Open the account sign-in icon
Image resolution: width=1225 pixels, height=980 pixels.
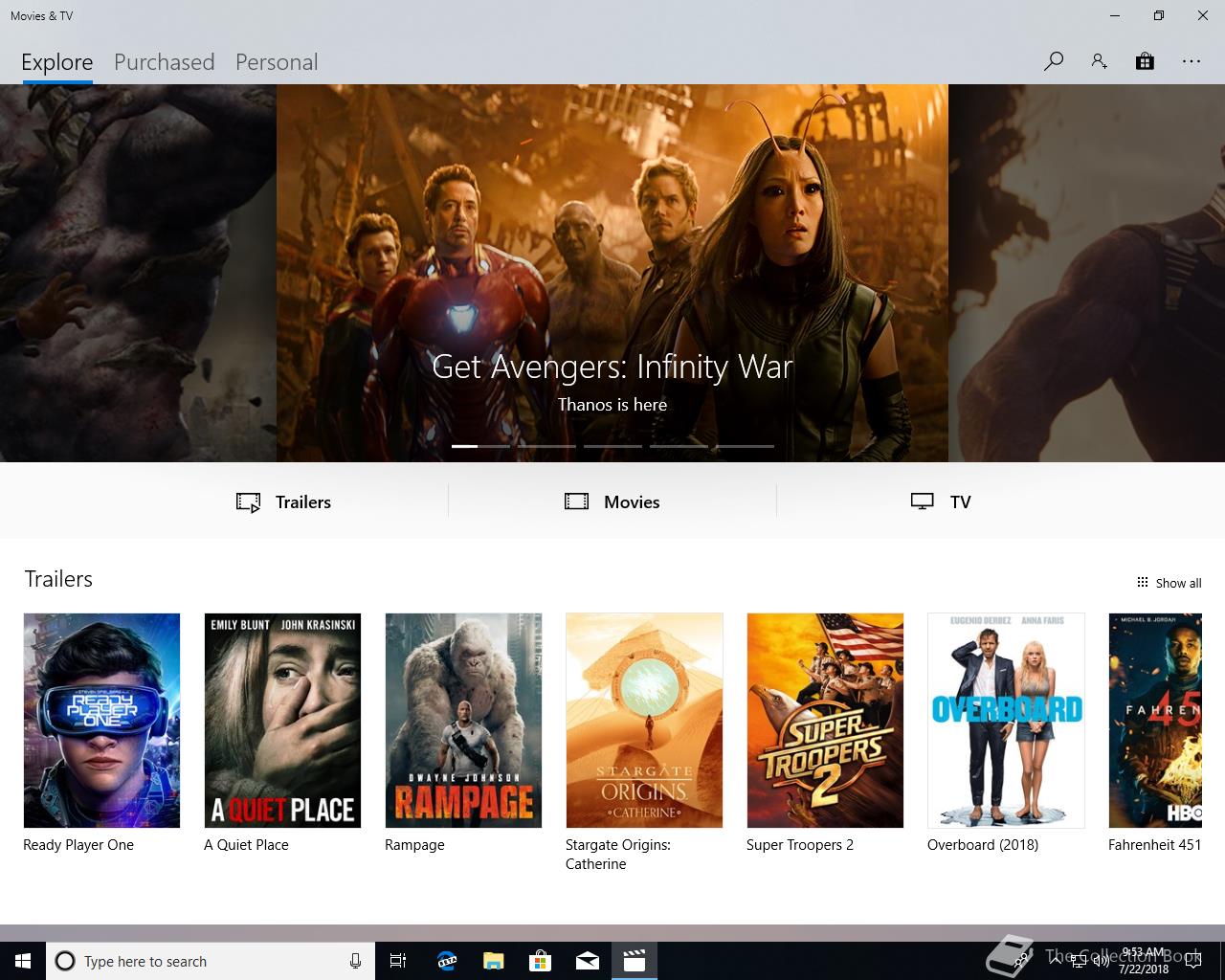1099,61
